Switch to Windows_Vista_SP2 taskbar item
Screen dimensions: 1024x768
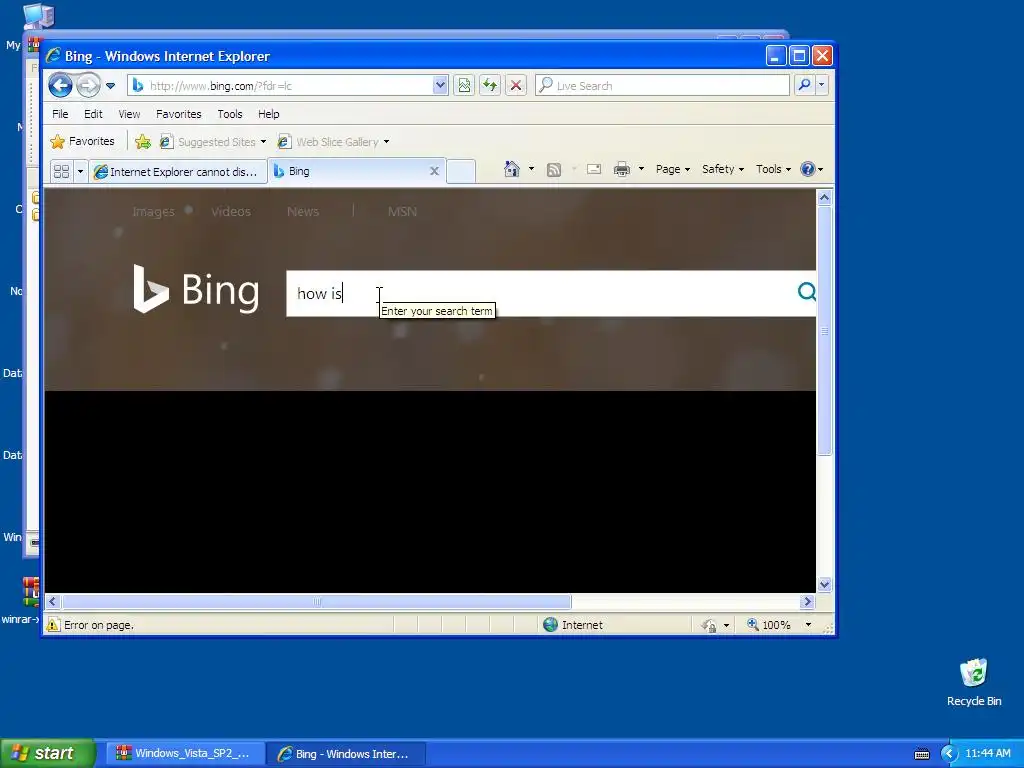click(x=184, y=754)
